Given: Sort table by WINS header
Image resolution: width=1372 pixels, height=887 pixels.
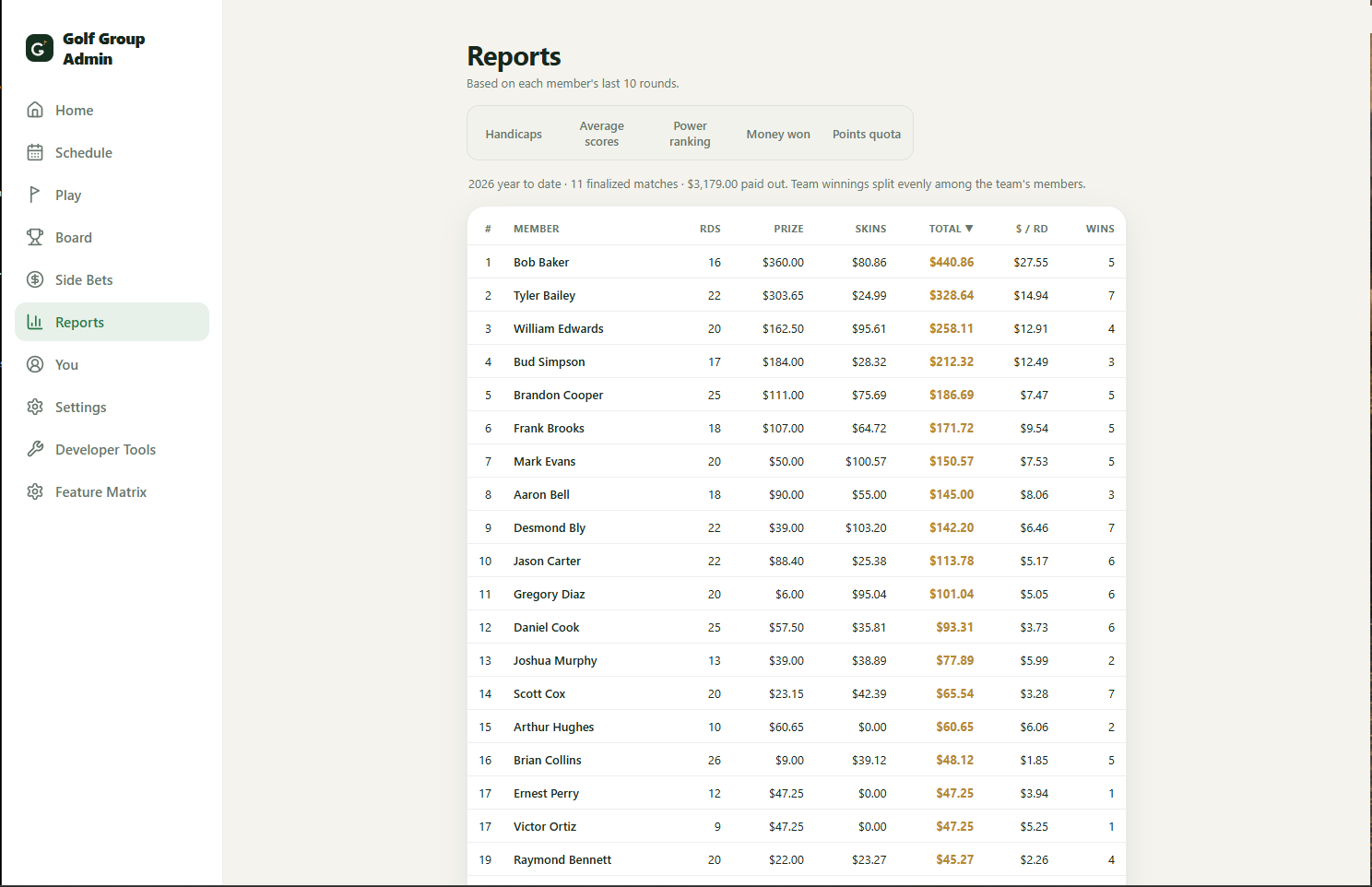Looking at the screenshot, I should pos(1100,229).
